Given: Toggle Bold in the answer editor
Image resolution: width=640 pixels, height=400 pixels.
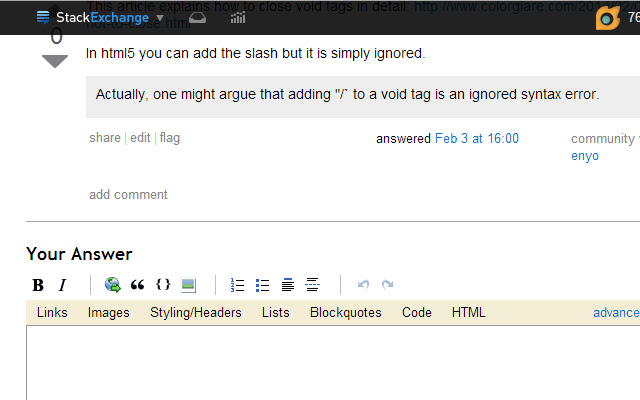Looking at the screenshot, I should point(38,285).
